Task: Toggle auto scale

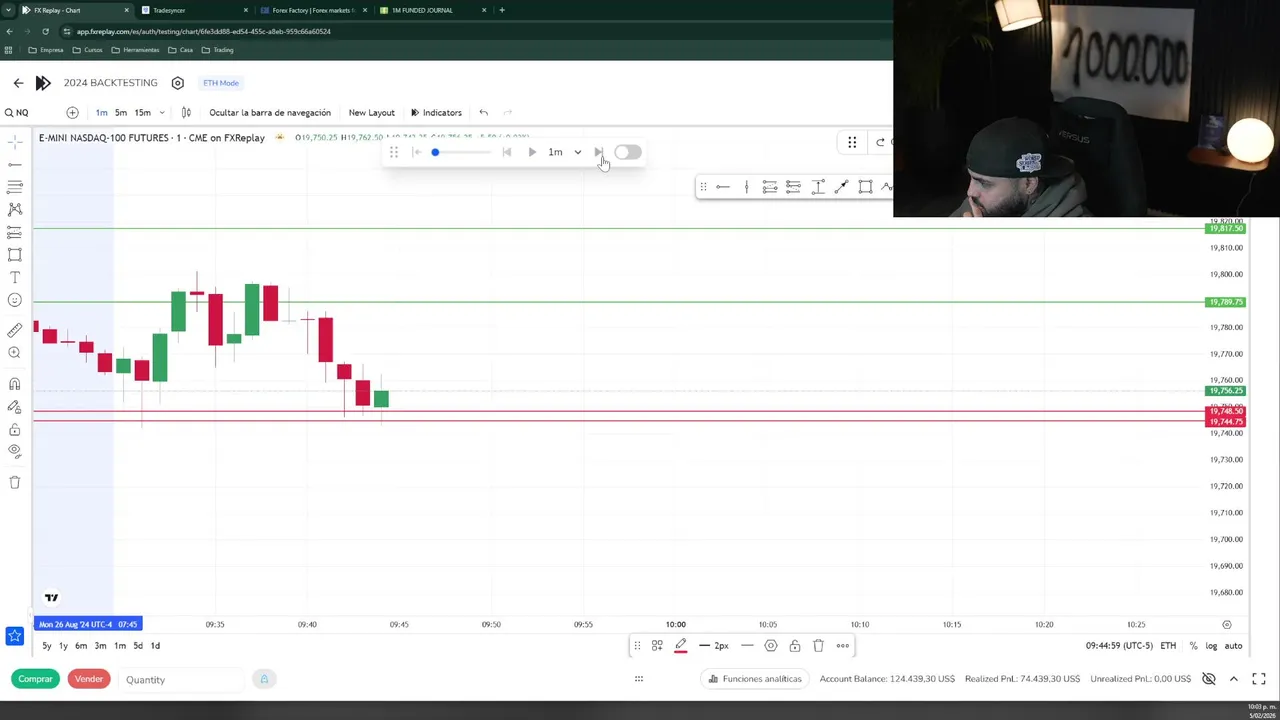Action: (1233, 646)
